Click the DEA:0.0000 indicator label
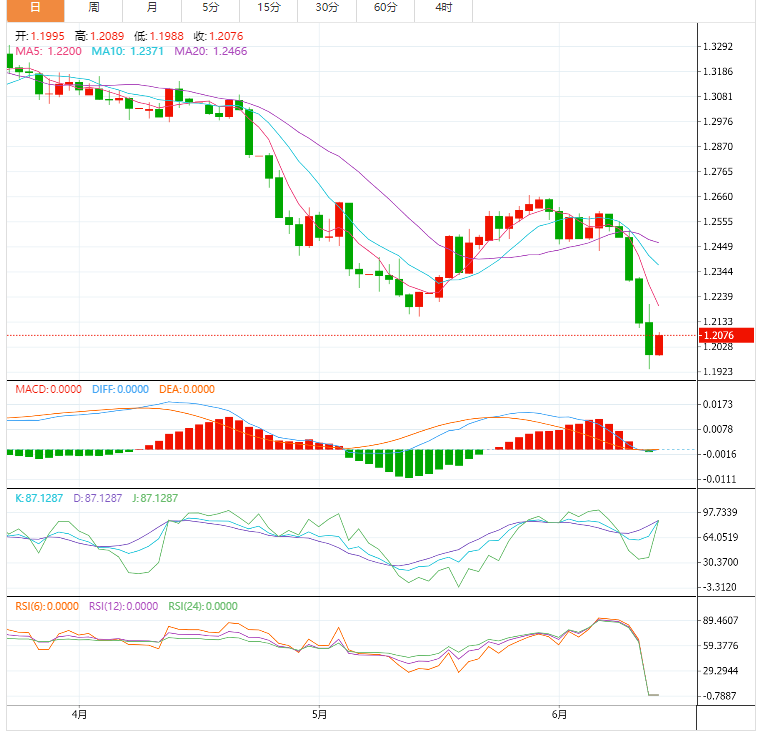This screenshot has width=760, height=737. tap(187, 390)
